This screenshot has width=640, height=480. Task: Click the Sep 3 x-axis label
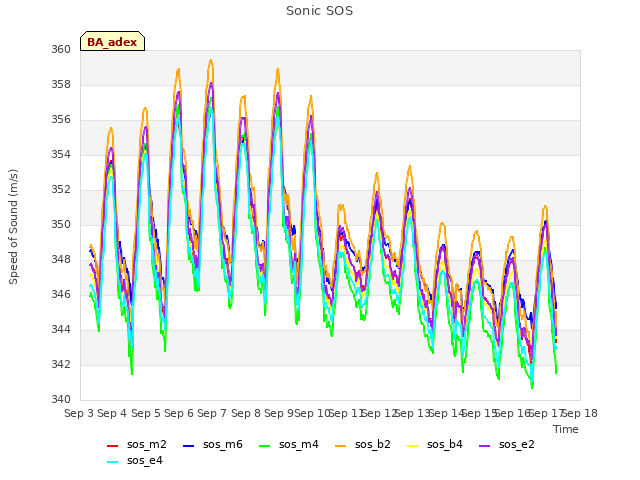coord(79,413)
